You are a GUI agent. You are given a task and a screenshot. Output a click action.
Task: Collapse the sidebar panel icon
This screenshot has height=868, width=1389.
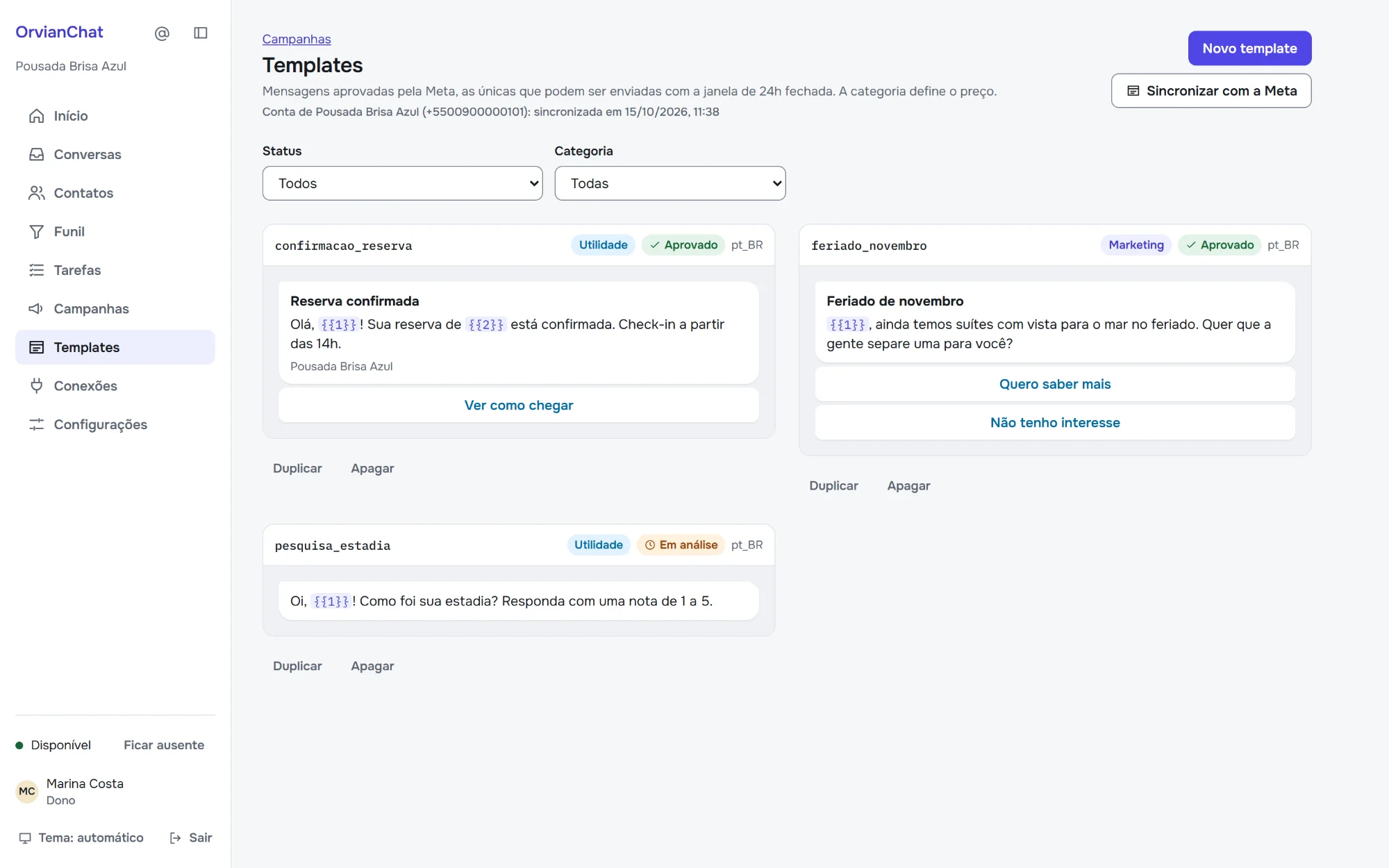pyautogui.click(x=201, y=33)
